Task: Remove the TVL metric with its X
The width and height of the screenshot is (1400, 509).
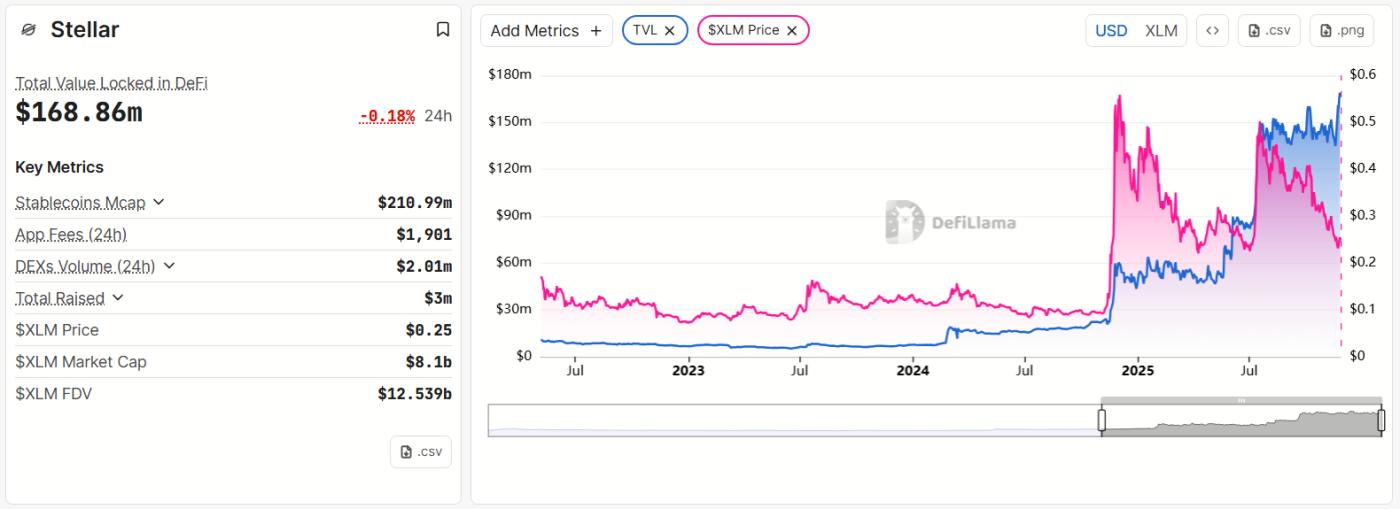Action: click(x=670, y=31)
